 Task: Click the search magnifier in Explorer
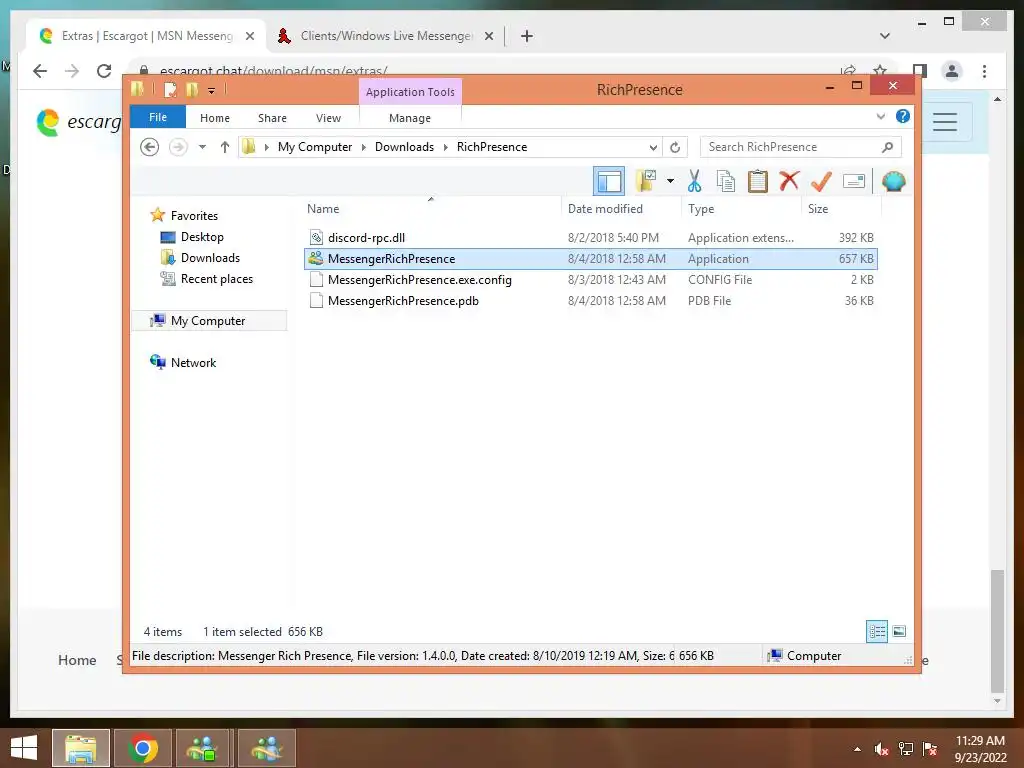click(x=887, y=147)
